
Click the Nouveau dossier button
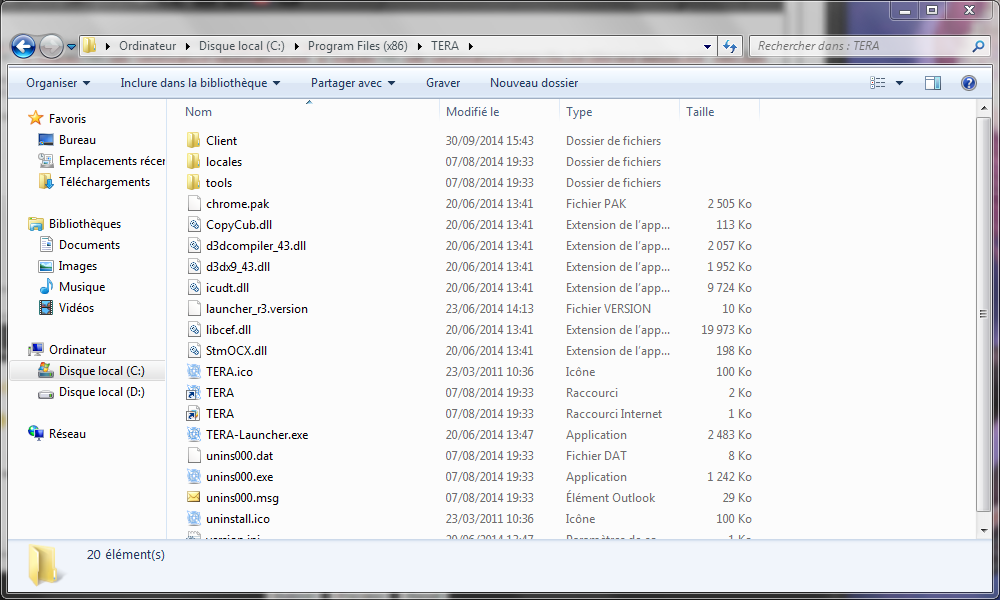(534, 83)
